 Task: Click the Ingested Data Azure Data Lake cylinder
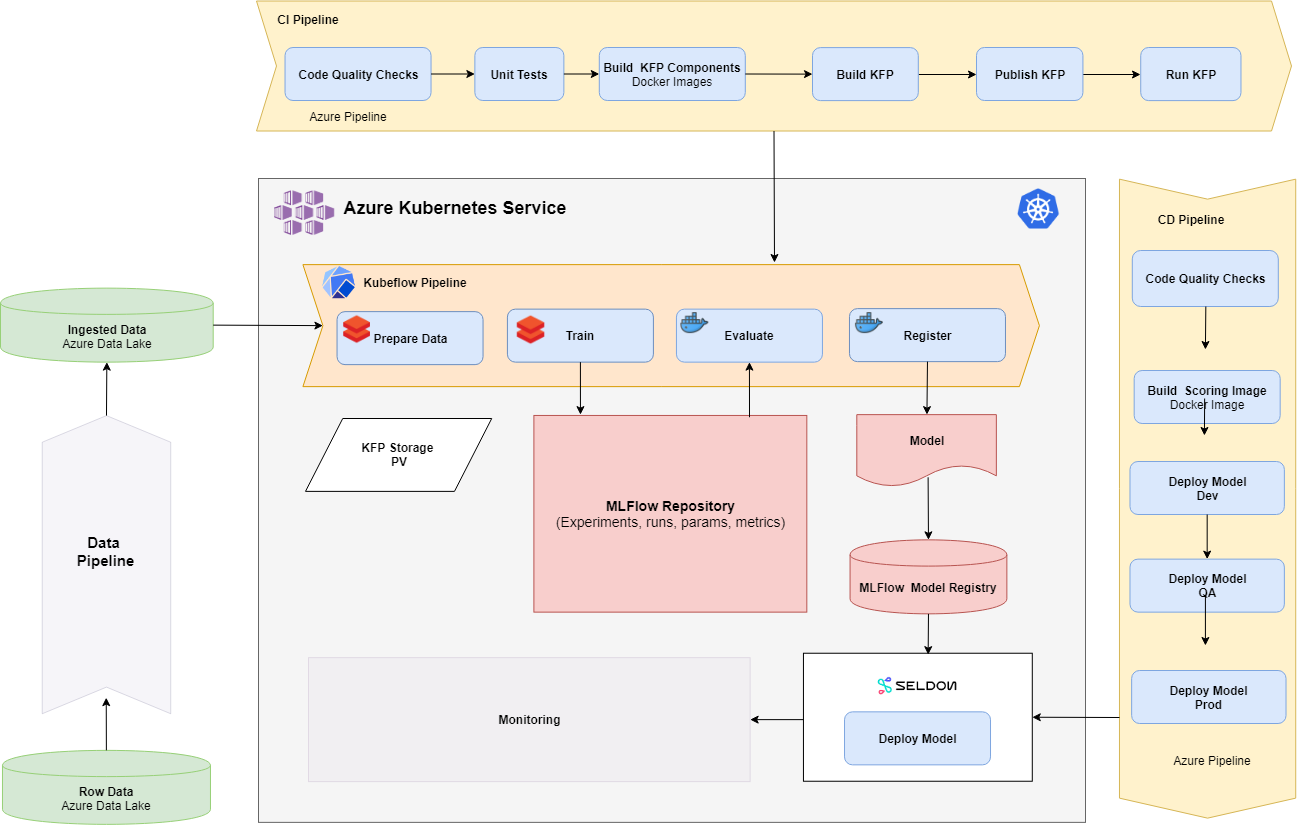click(107, 324)
